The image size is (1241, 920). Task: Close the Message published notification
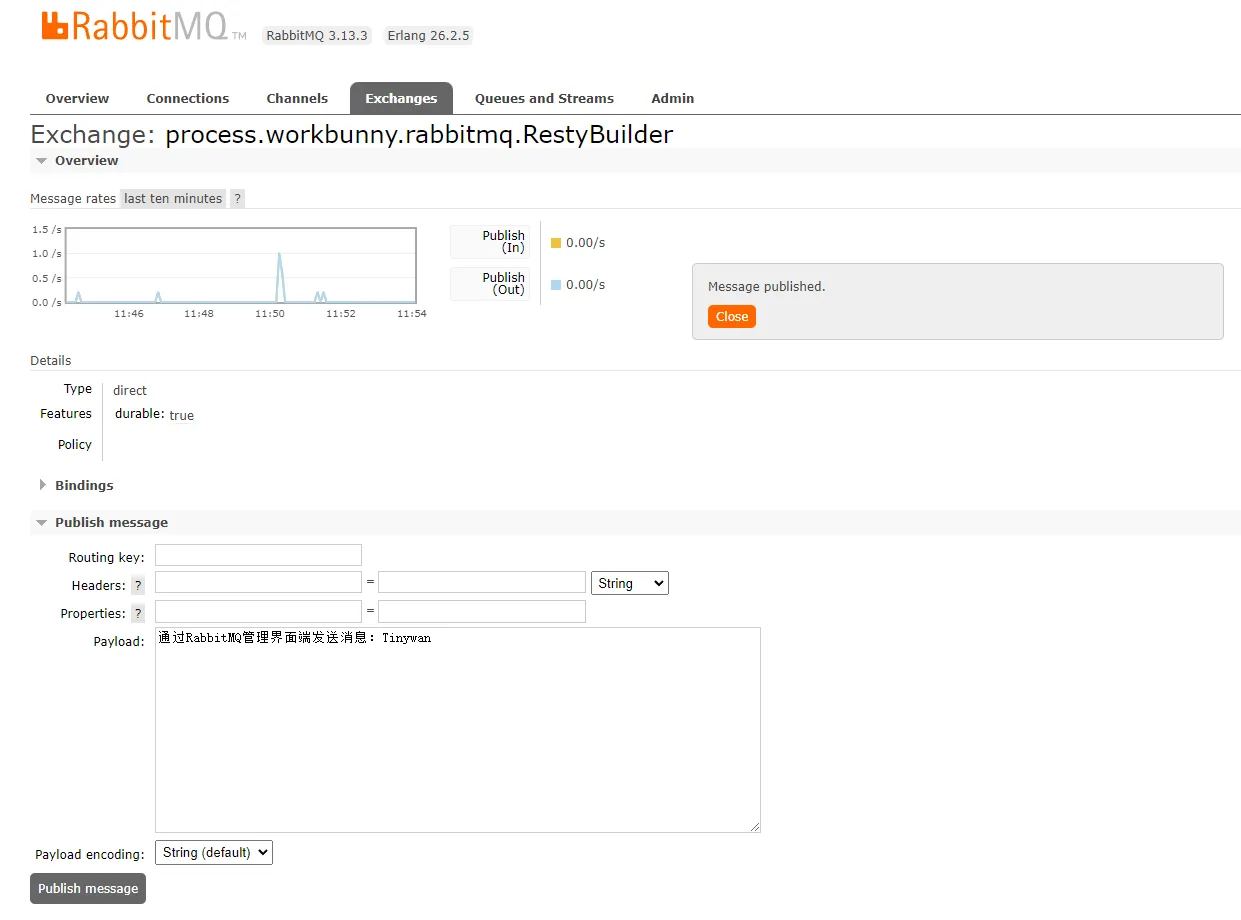point(731,316)
